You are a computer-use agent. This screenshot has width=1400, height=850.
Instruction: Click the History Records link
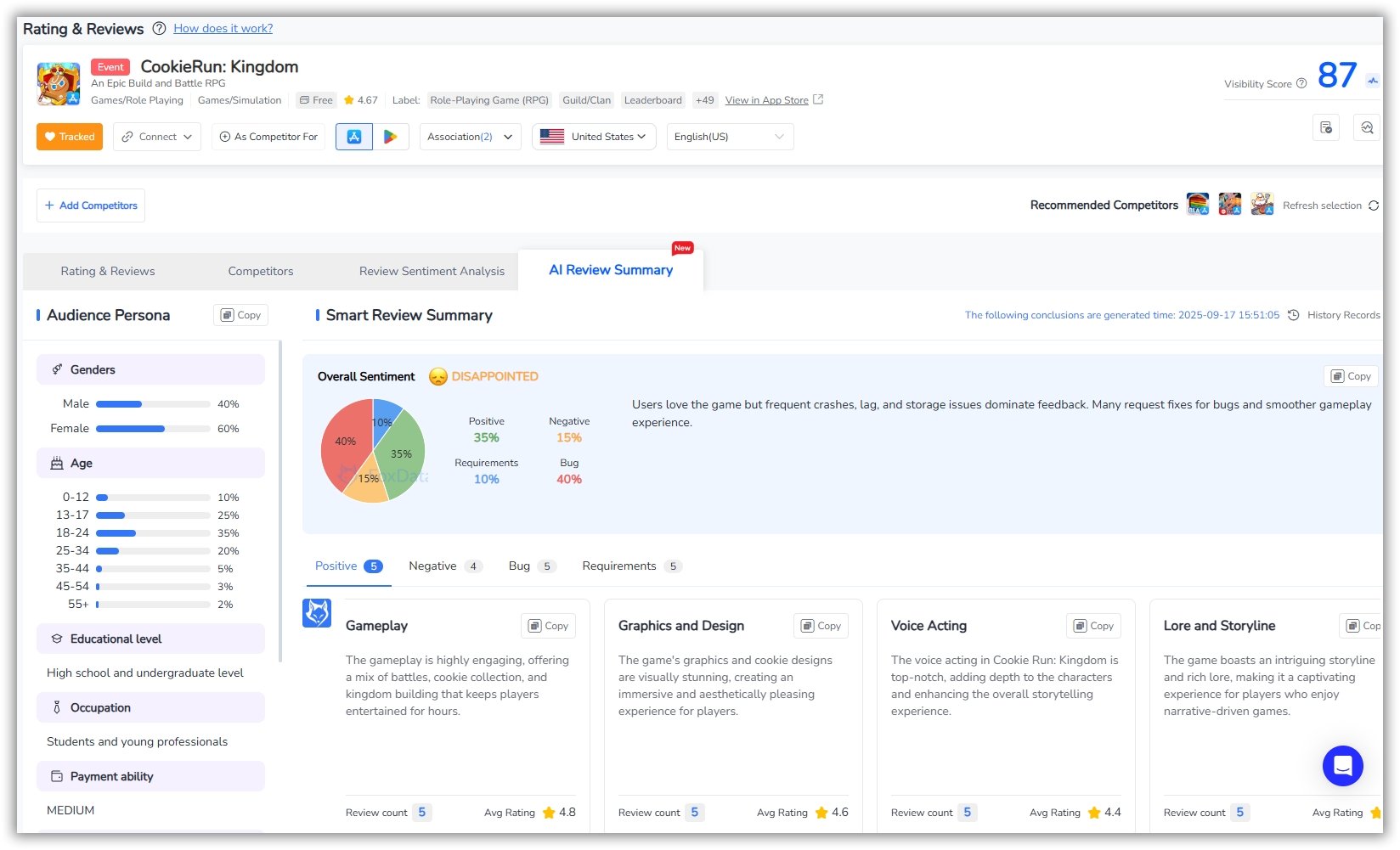(1343, 315)
